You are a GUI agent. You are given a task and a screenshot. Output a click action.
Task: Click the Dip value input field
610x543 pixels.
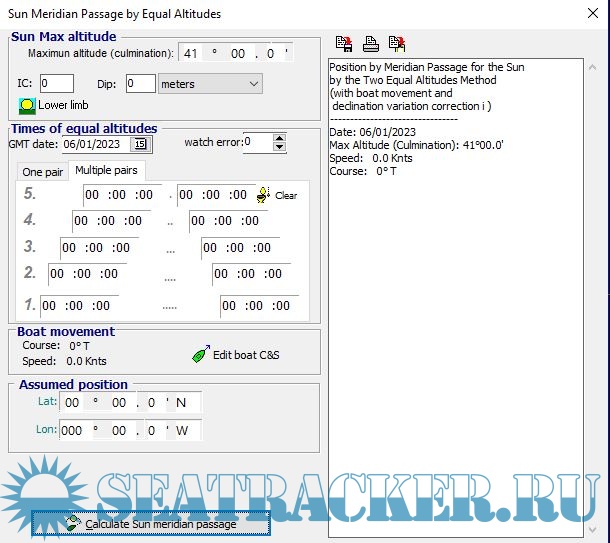pyautogui.click(x=140, y=84)
